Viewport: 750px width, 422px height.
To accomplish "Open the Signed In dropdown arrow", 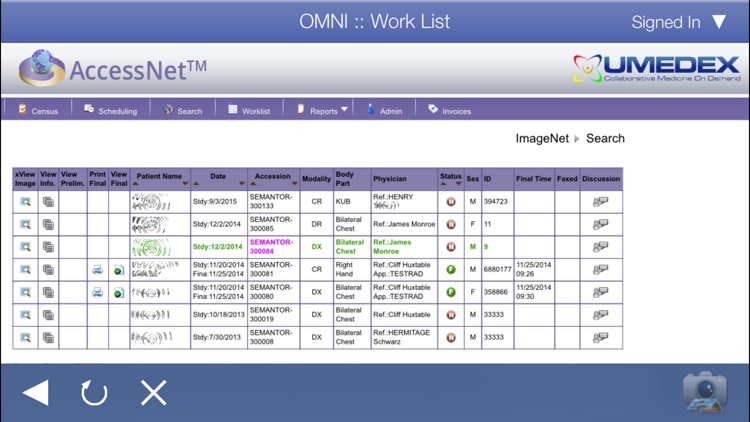I will pyautogui.click(x=719, y=22).
